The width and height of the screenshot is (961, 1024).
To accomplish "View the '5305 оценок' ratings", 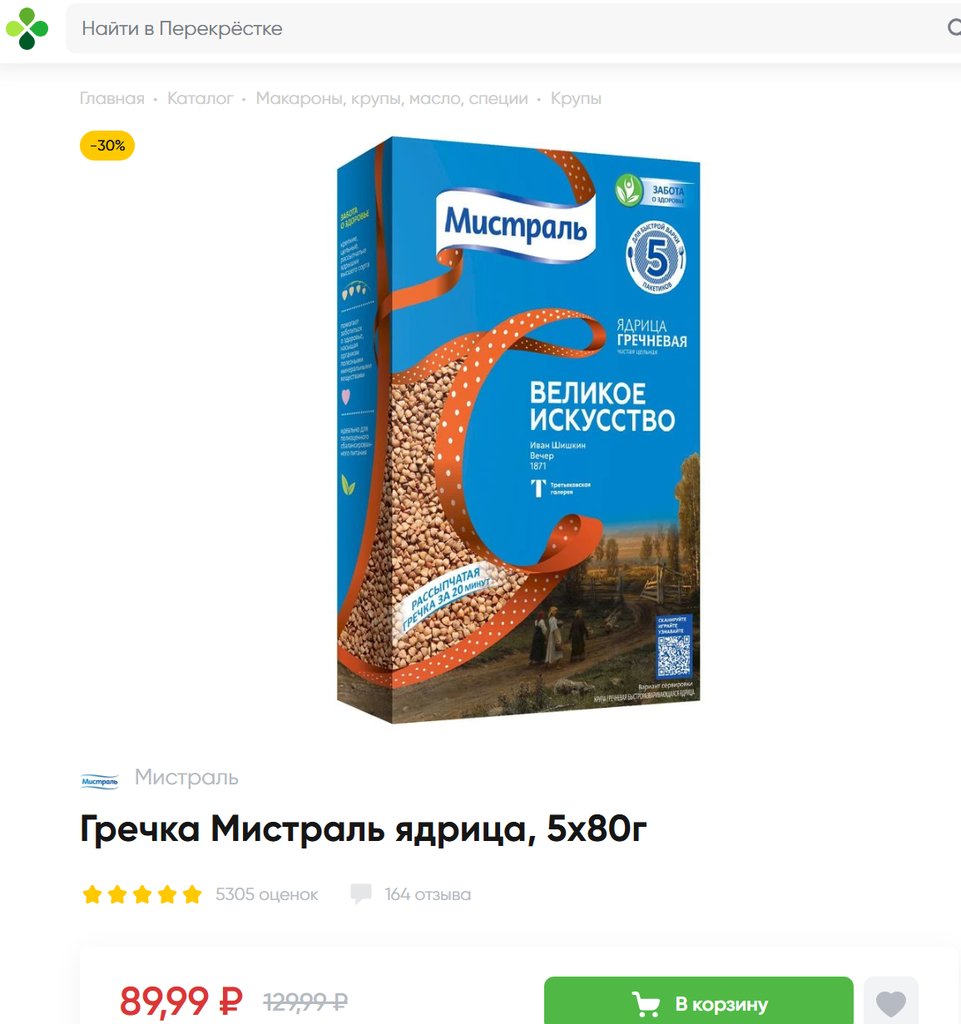I will (x=267, y=894).
